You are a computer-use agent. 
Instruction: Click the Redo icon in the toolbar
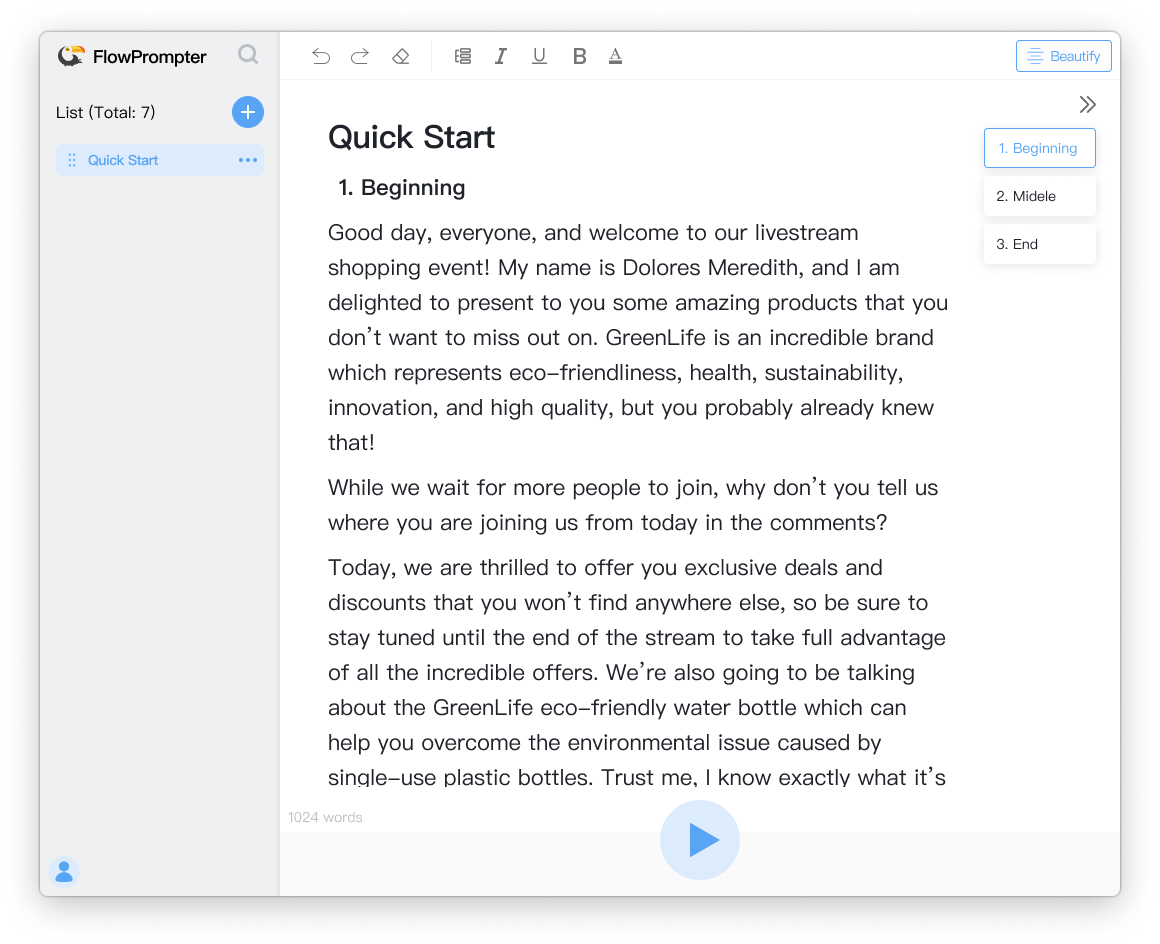pos(359,56)
